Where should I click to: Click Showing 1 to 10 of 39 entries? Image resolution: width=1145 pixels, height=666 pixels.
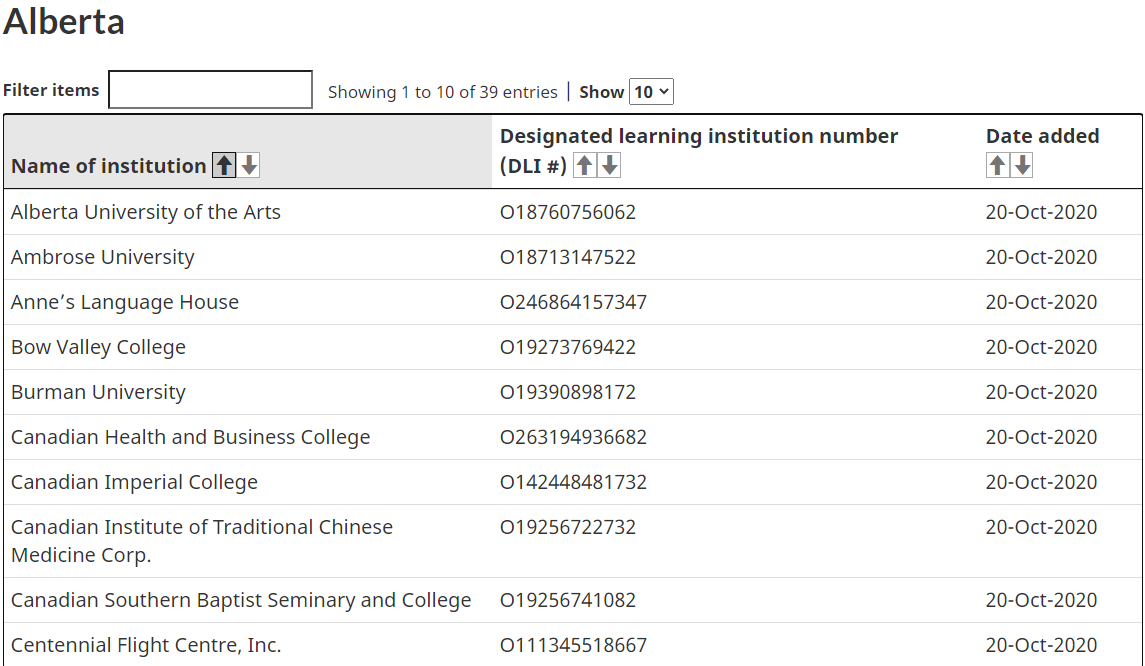[x=443, y=92]
